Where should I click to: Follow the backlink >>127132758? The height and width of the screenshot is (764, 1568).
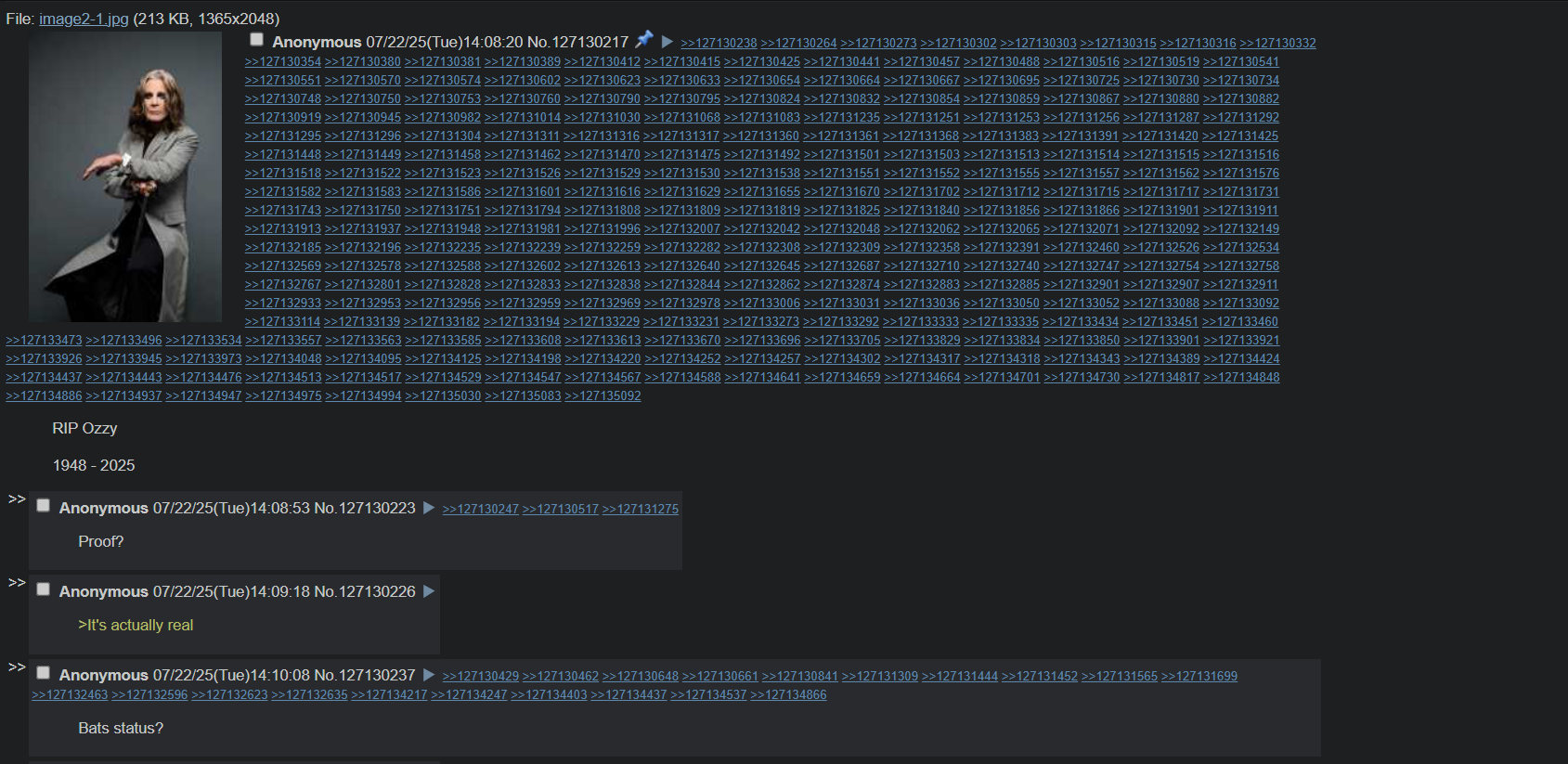(x=1241, y=266)
